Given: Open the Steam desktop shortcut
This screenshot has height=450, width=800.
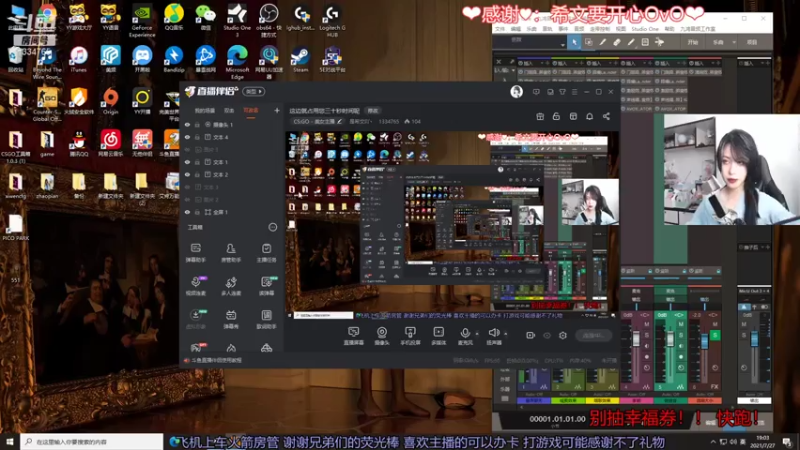Looking at the screenshot, I should (300, 60).
